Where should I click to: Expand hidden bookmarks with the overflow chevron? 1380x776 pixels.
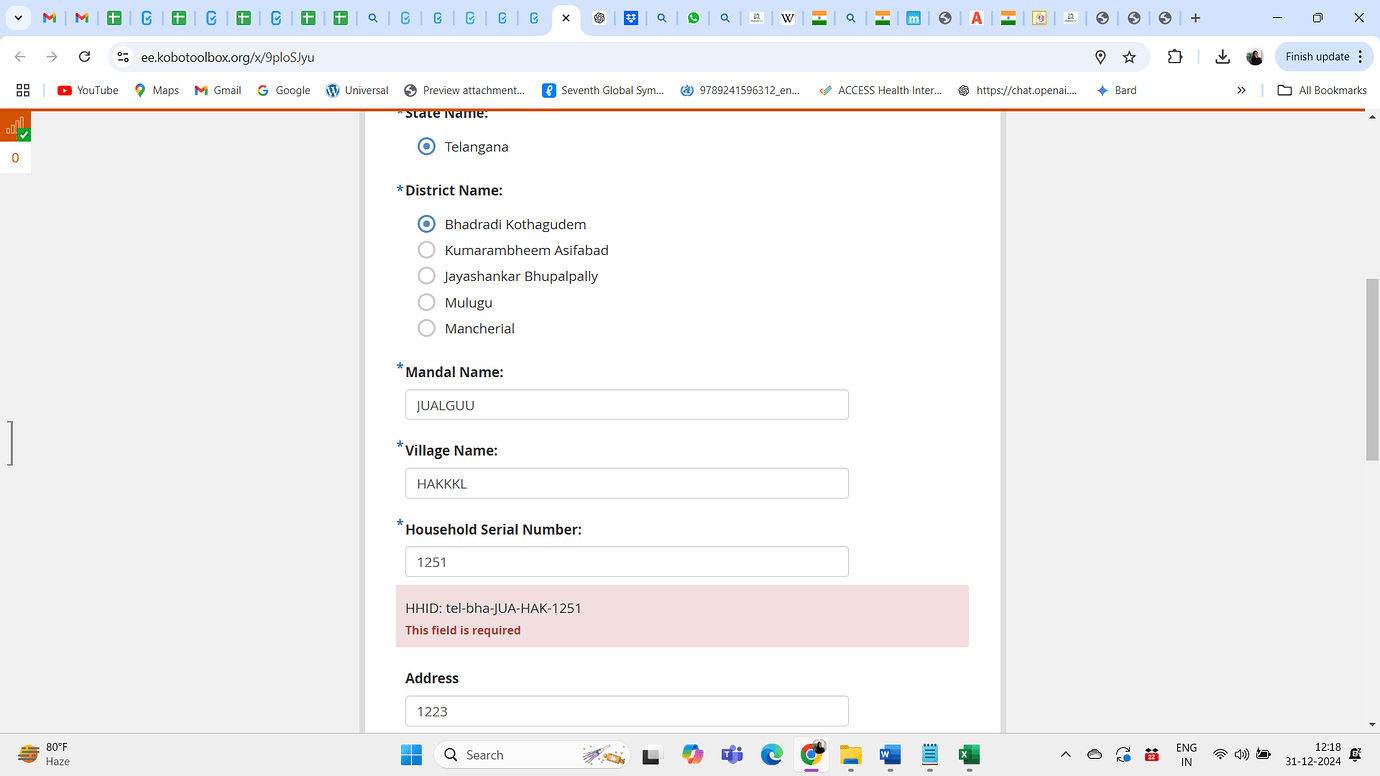(x=1241, y=90)
